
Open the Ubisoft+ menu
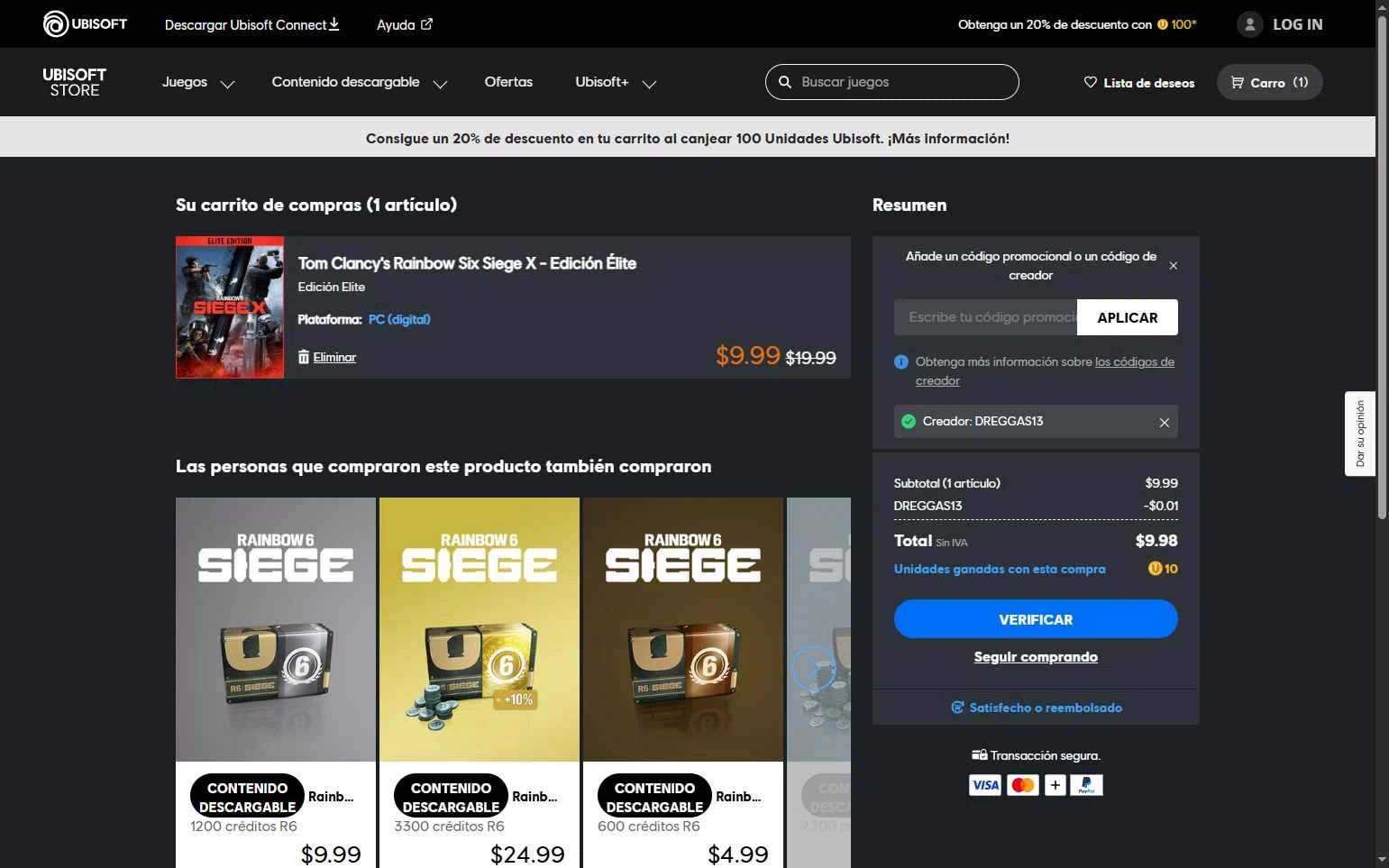[x=602, y=82]
